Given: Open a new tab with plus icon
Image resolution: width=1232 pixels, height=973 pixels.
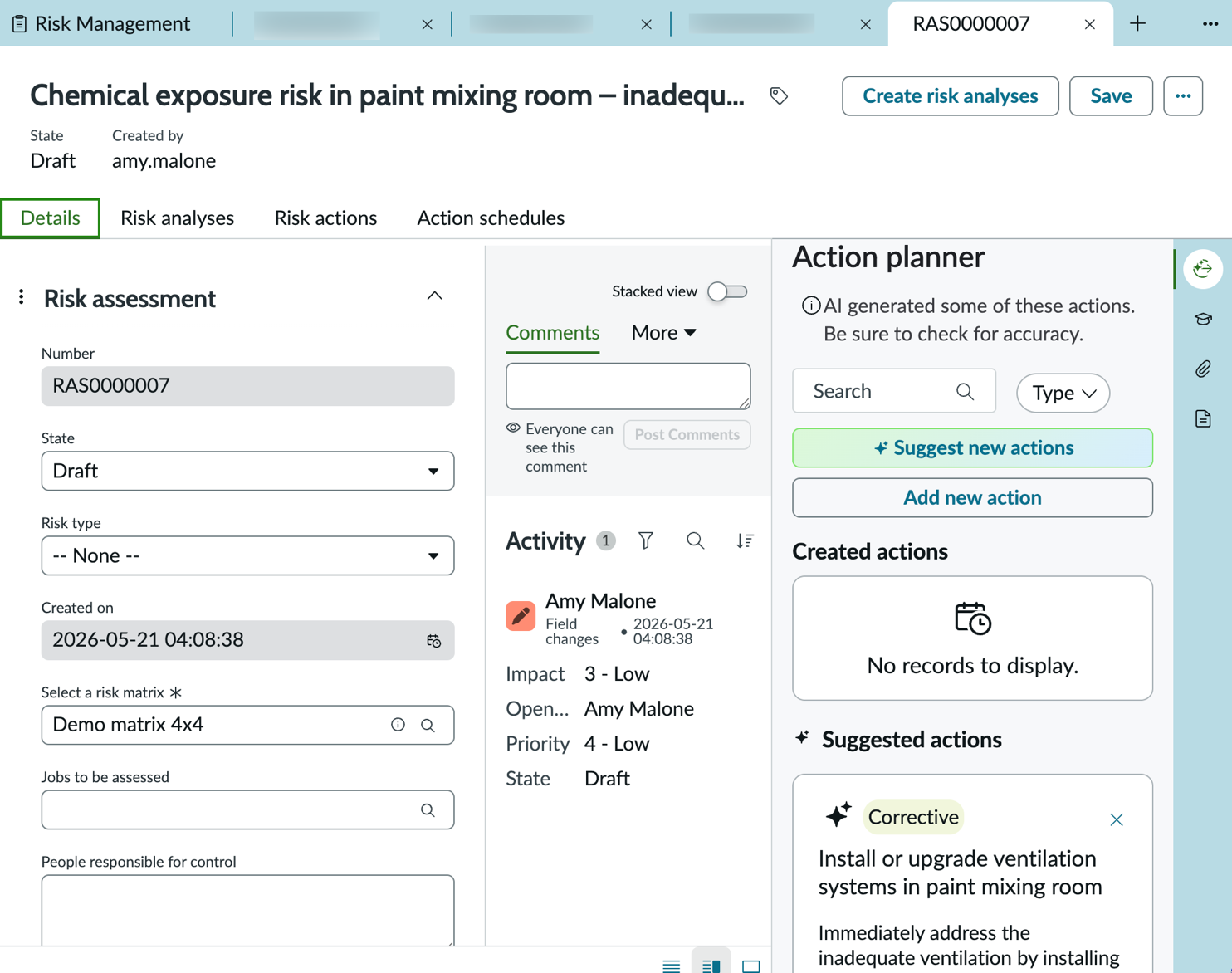Looking at the screenshot, I should tap(1137, 24).
